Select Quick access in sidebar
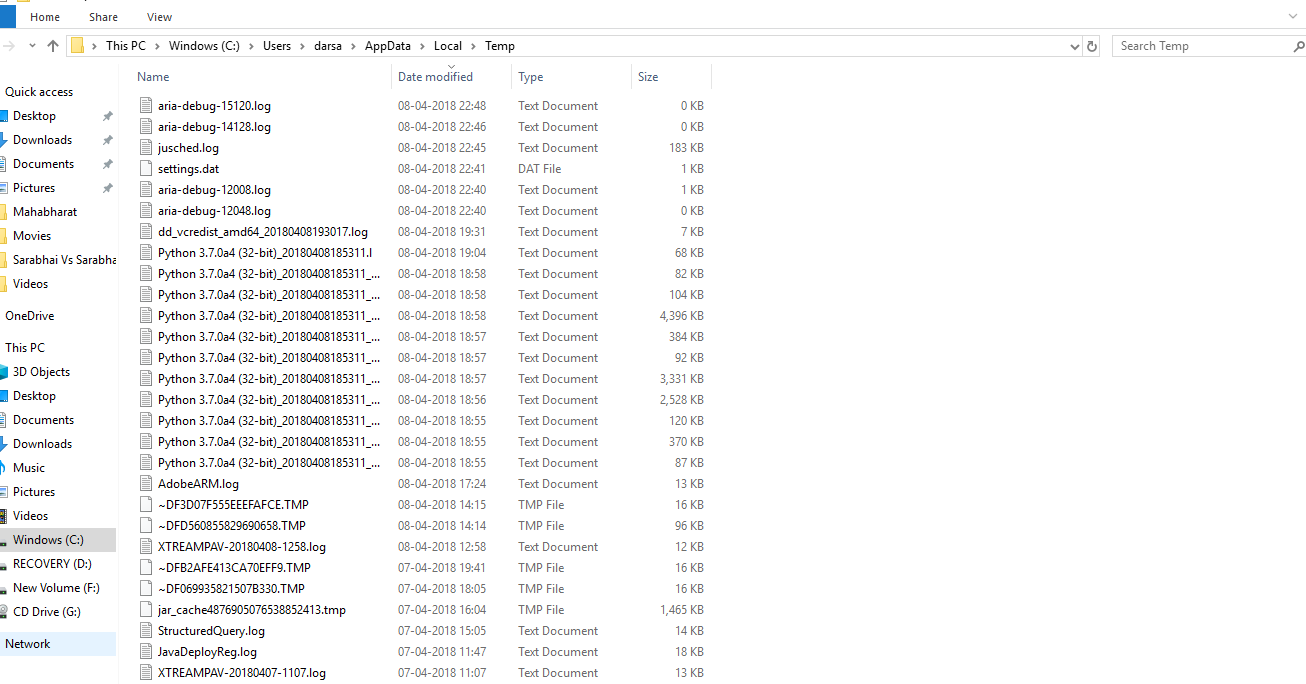The width and height of the screenshot is (1306, 684). pyautogui.click(x=39, y=92)
